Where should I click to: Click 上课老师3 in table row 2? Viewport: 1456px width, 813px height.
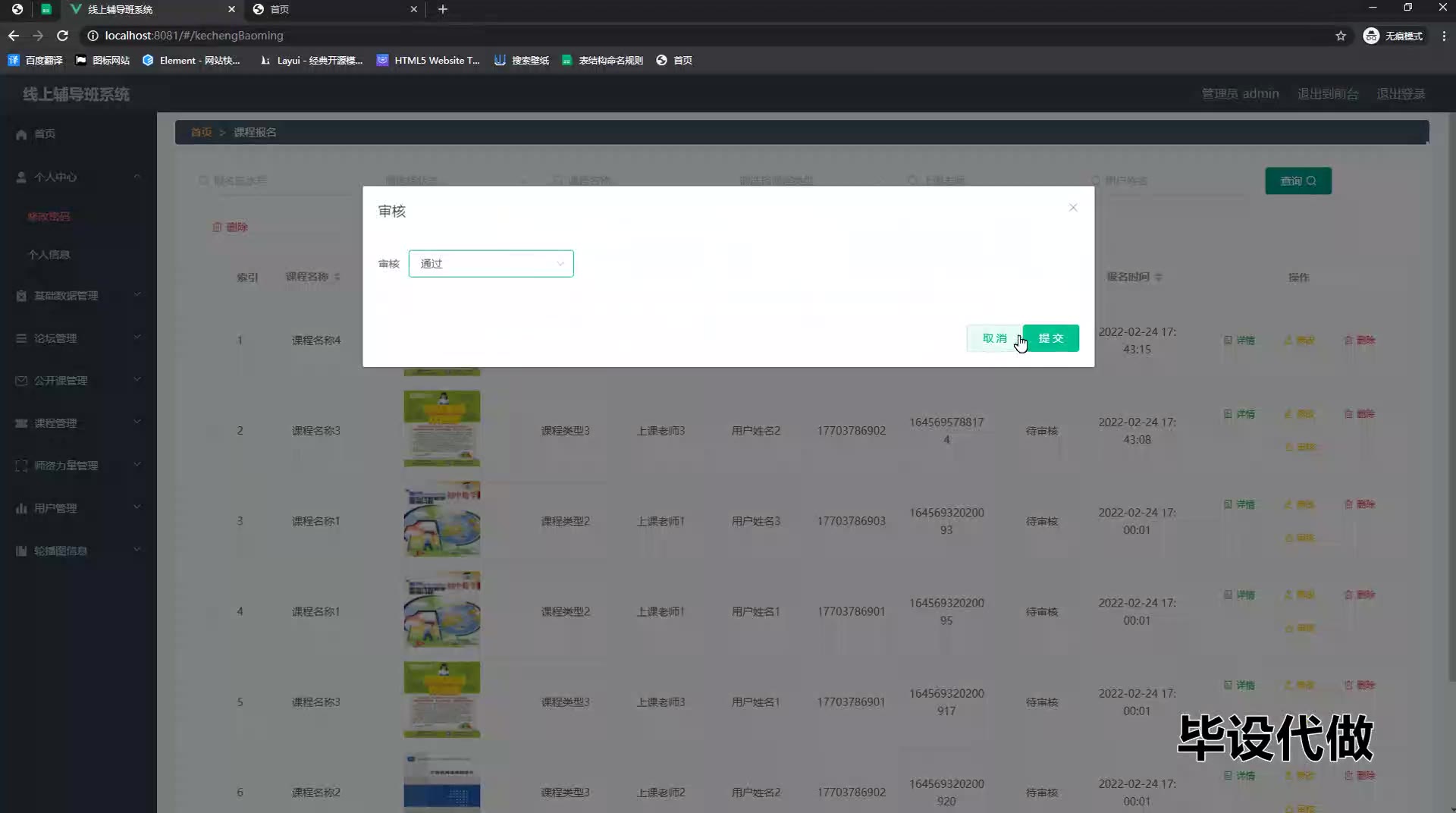661,431
